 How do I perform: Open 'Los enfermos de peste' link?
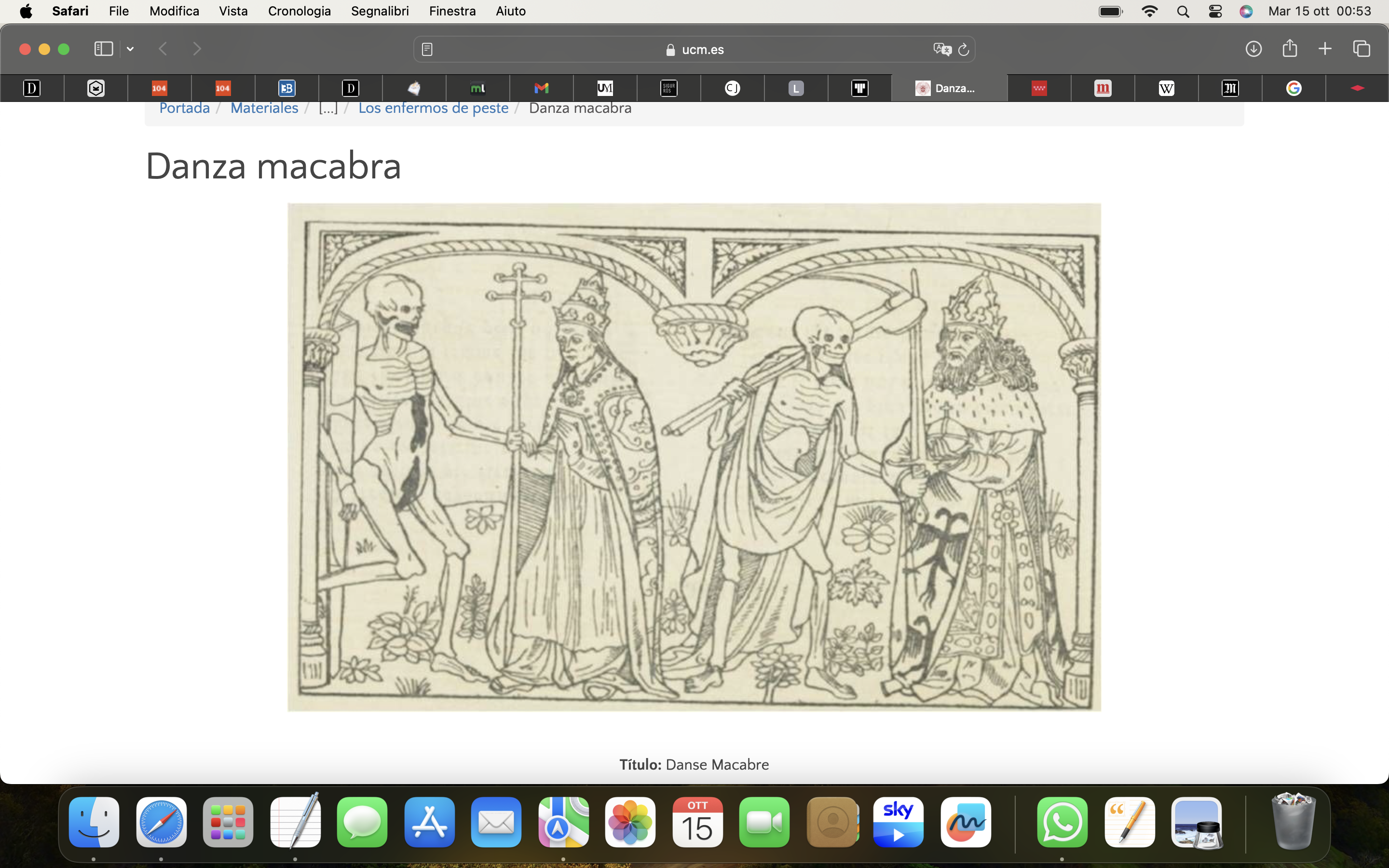click(434, 108)
